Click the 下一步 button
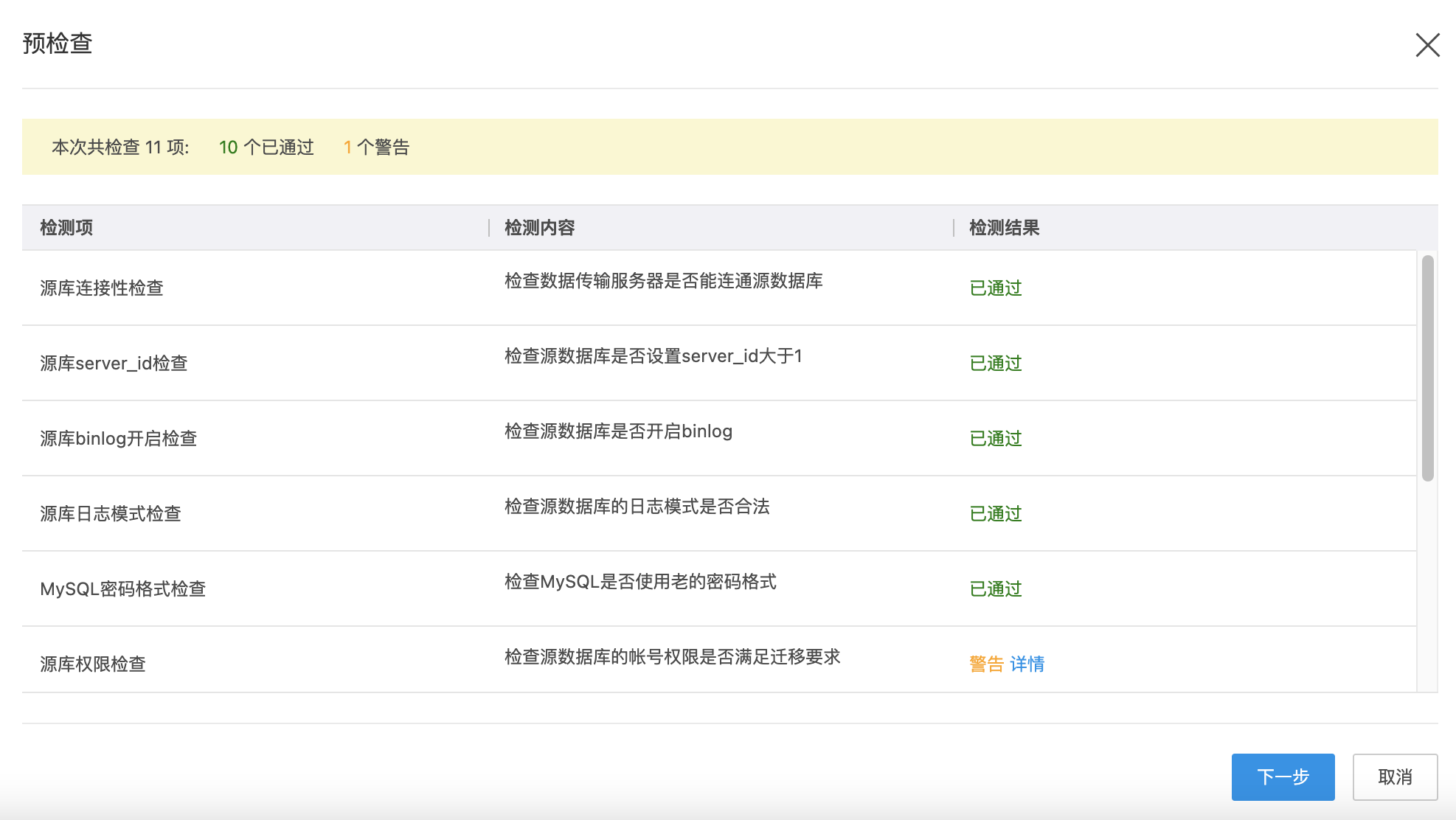1456x820 pixels. [1283, 777]
